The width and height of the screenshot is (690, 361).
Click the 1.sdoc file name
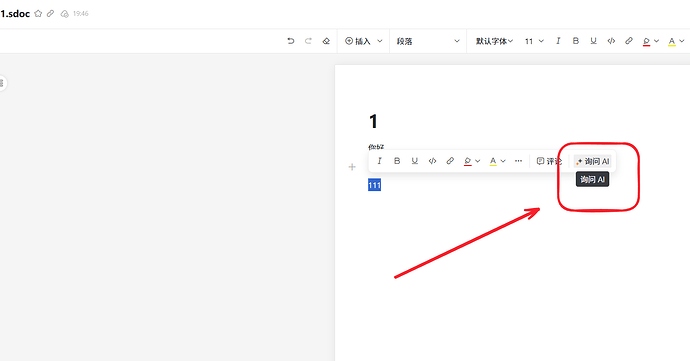coord(15,14)
